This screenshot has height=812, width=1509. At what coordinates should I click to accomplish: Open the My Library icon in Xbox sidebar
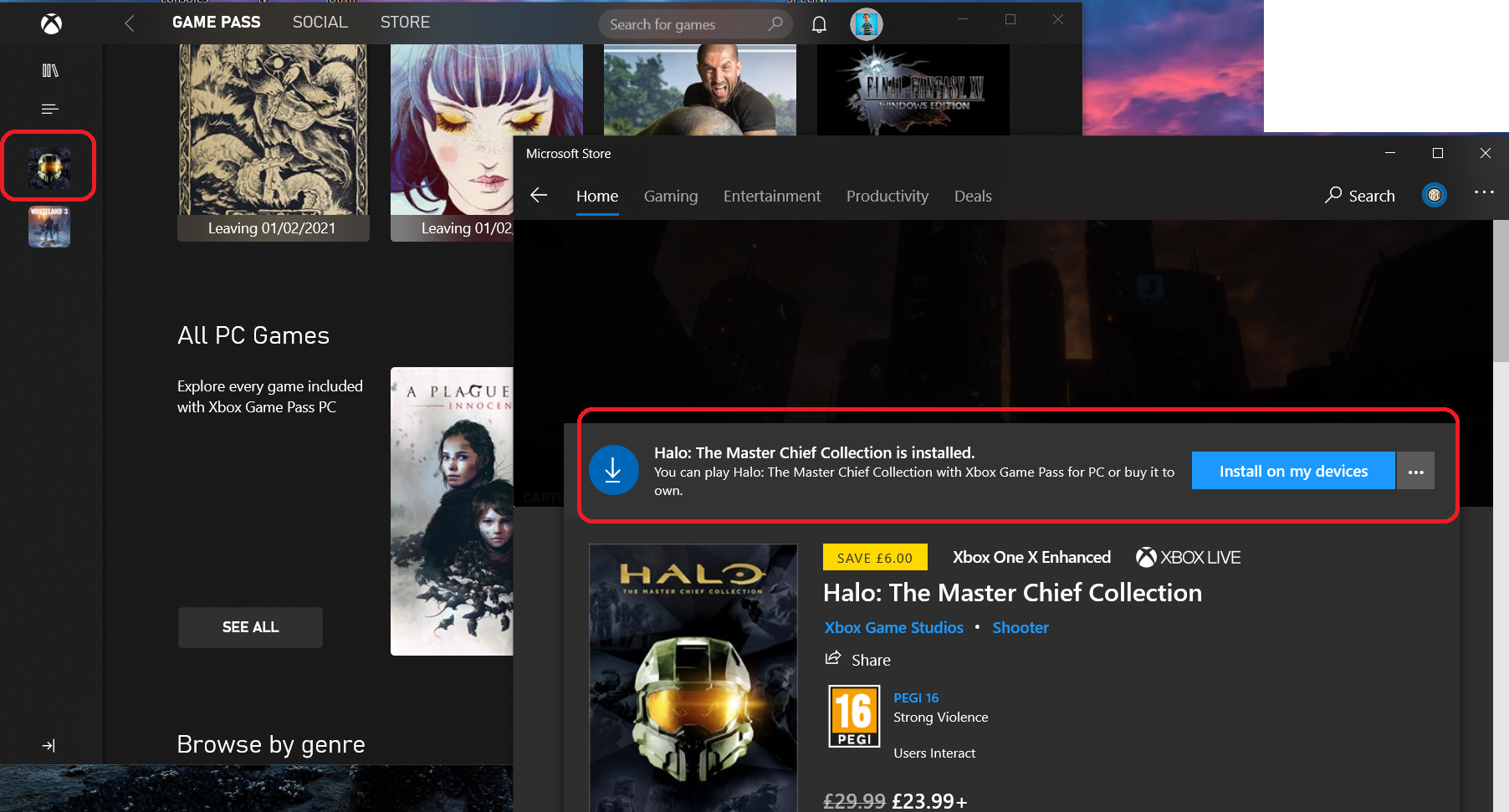(50, 70)
